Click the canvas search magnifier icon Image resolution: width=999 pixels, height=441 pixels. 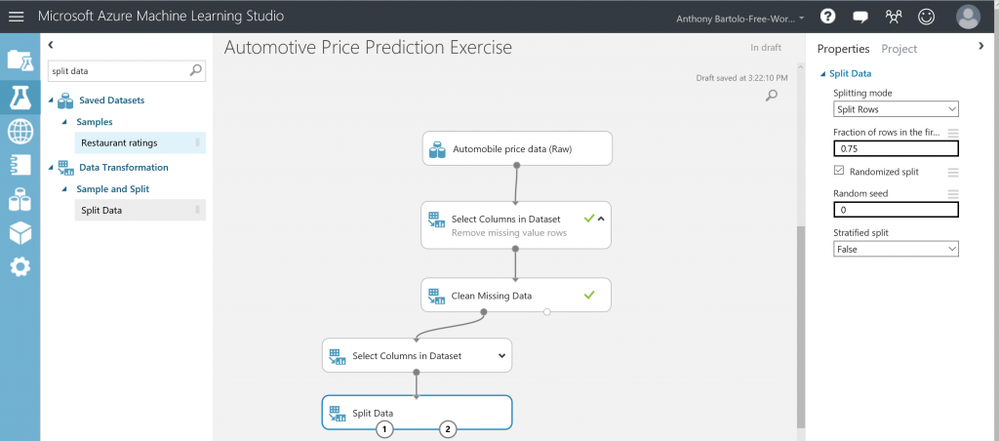[771, 95]
